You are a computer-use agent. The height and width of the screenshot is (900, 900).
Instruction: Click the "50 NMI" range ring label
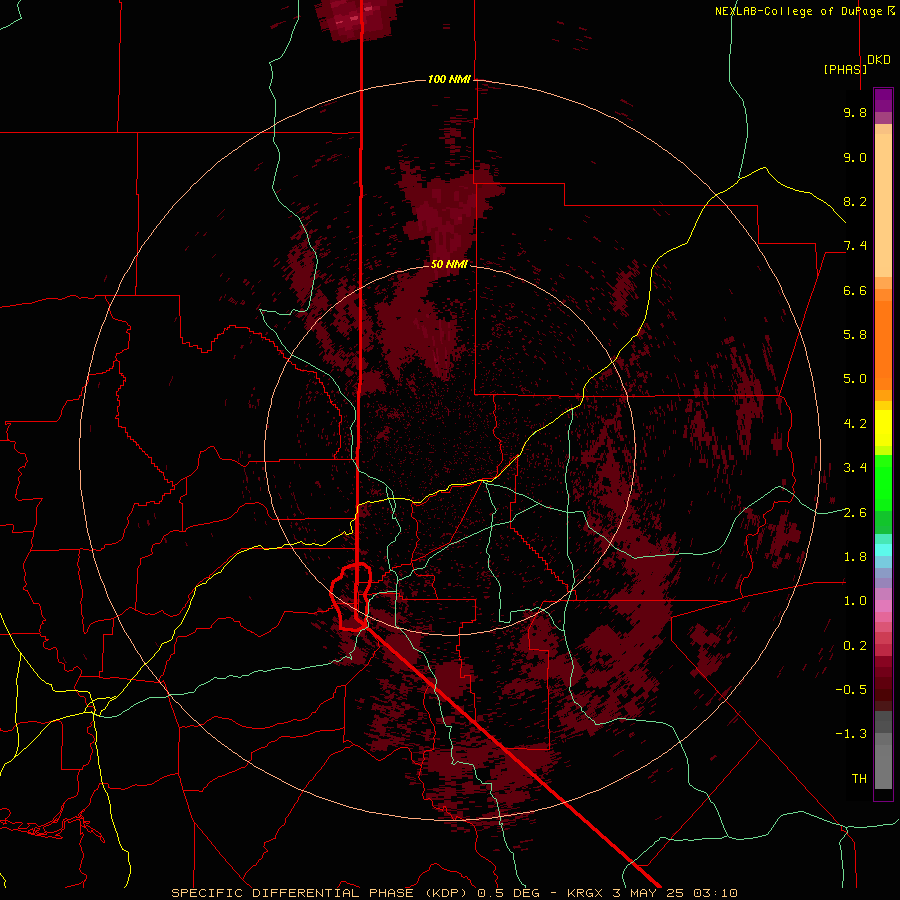[449, 264]
